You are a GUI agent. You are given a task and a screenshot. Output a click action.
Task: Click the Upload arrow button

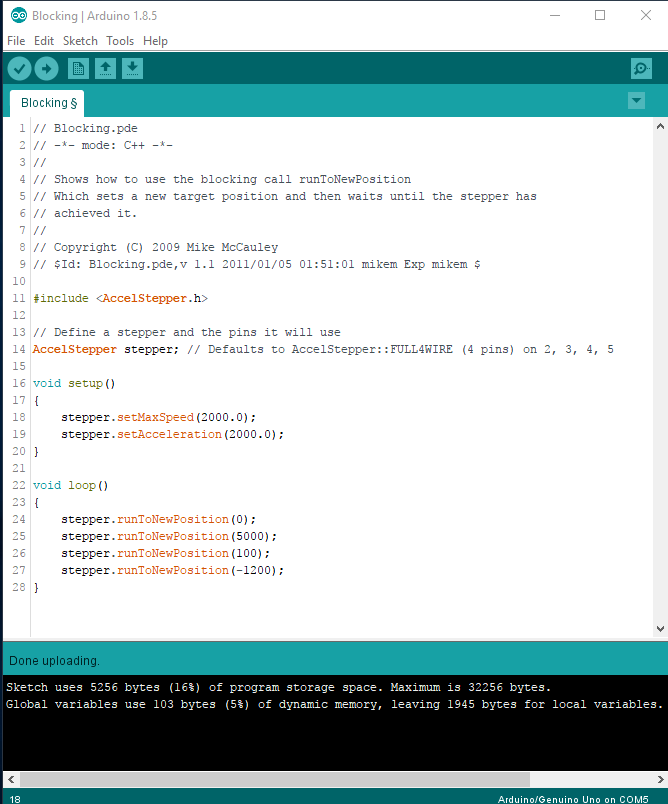click(47, 69)
